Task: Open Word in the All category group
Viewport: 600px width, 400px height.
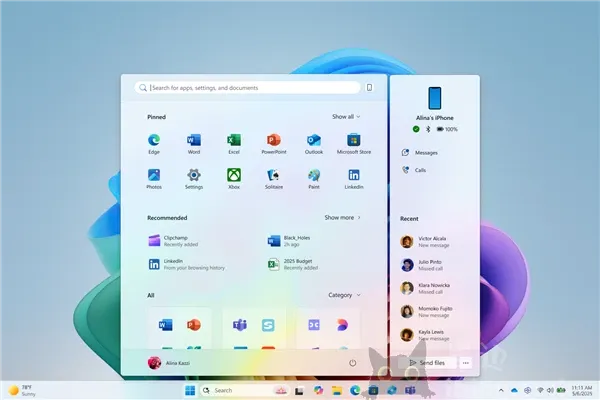Action: pyautogui.click(x=165, y=325)
